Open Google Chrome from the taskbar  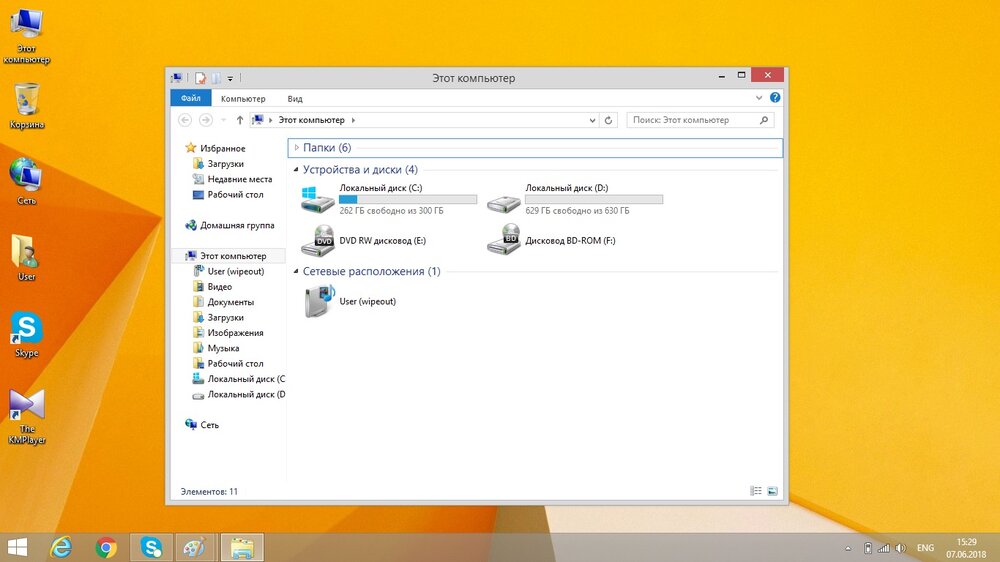point(106,547)
